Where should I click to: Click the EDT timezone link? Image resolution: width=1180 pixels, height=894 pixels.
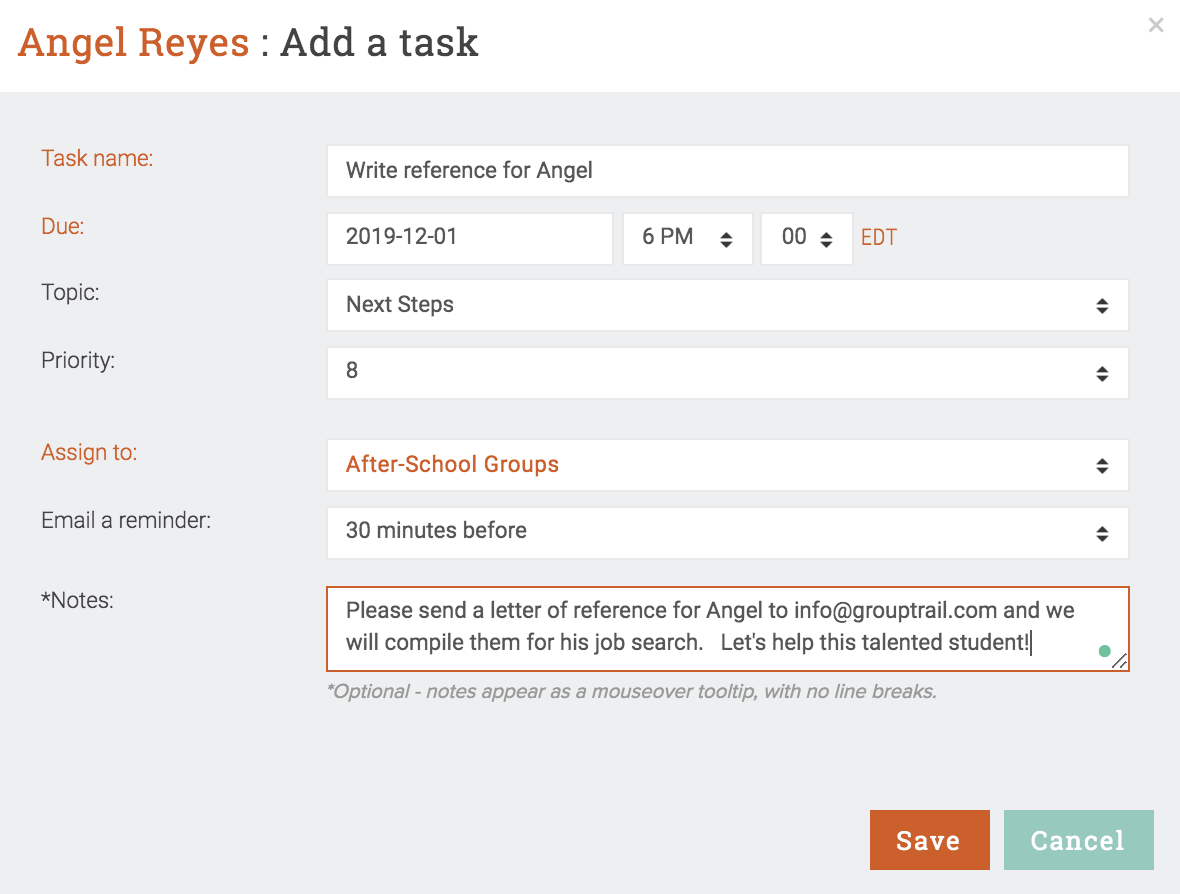coord(879,238)
